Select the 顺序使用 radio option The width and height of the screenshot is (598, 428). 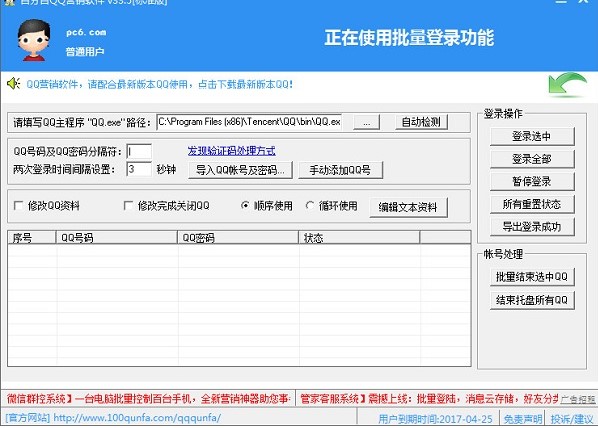tap(245, 206)
